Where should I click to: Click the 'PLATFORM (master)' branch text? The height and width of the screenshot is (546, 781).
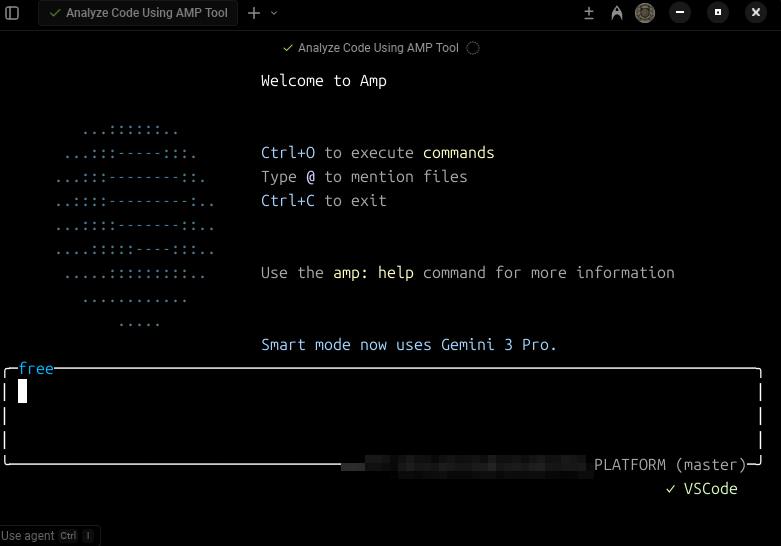tap(670, 465)
